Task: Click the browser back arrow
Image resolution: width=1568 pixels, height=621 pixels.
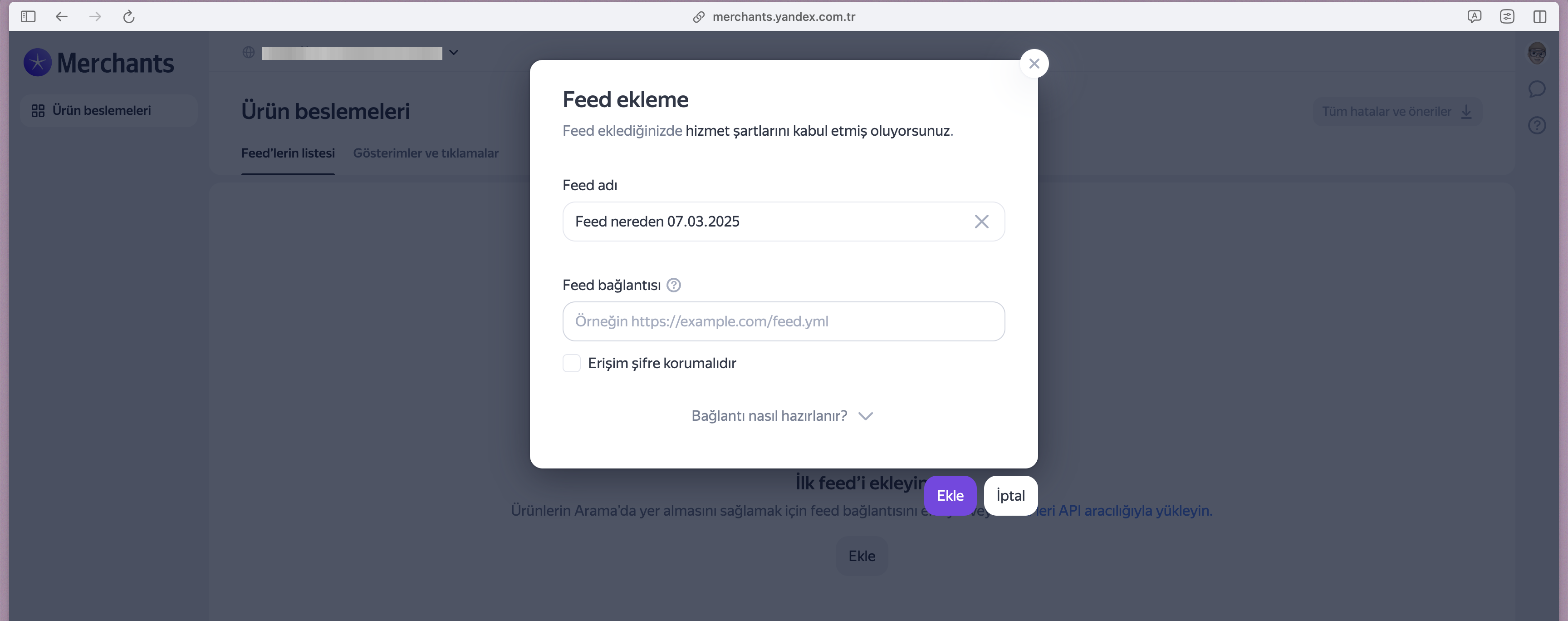Action: click(x=62, y=16)
